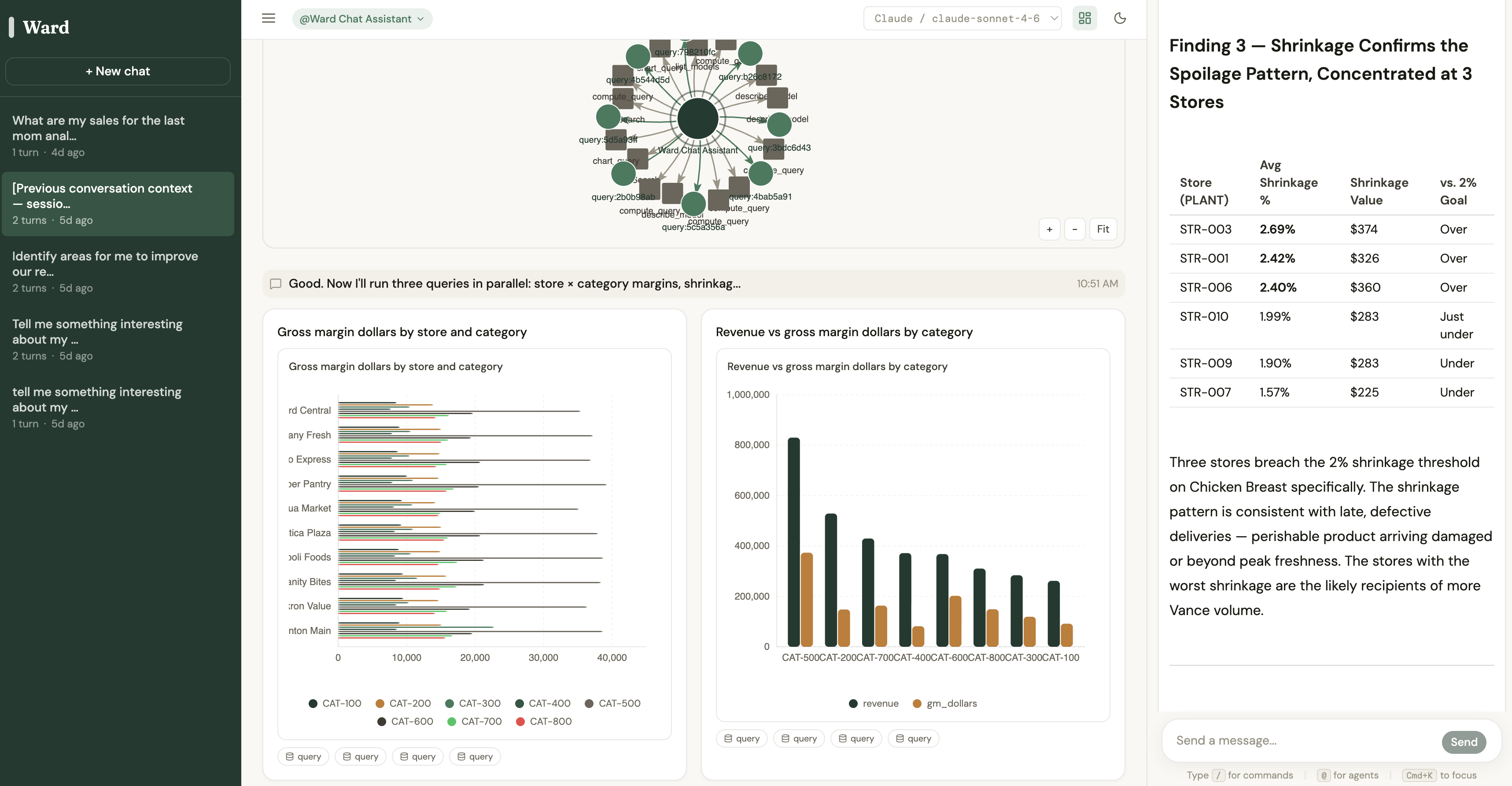This screenshot has width=1512, height=786.
Task: Zoom out of the agent graph with minus icon
Action: [x=1075, y=229]
